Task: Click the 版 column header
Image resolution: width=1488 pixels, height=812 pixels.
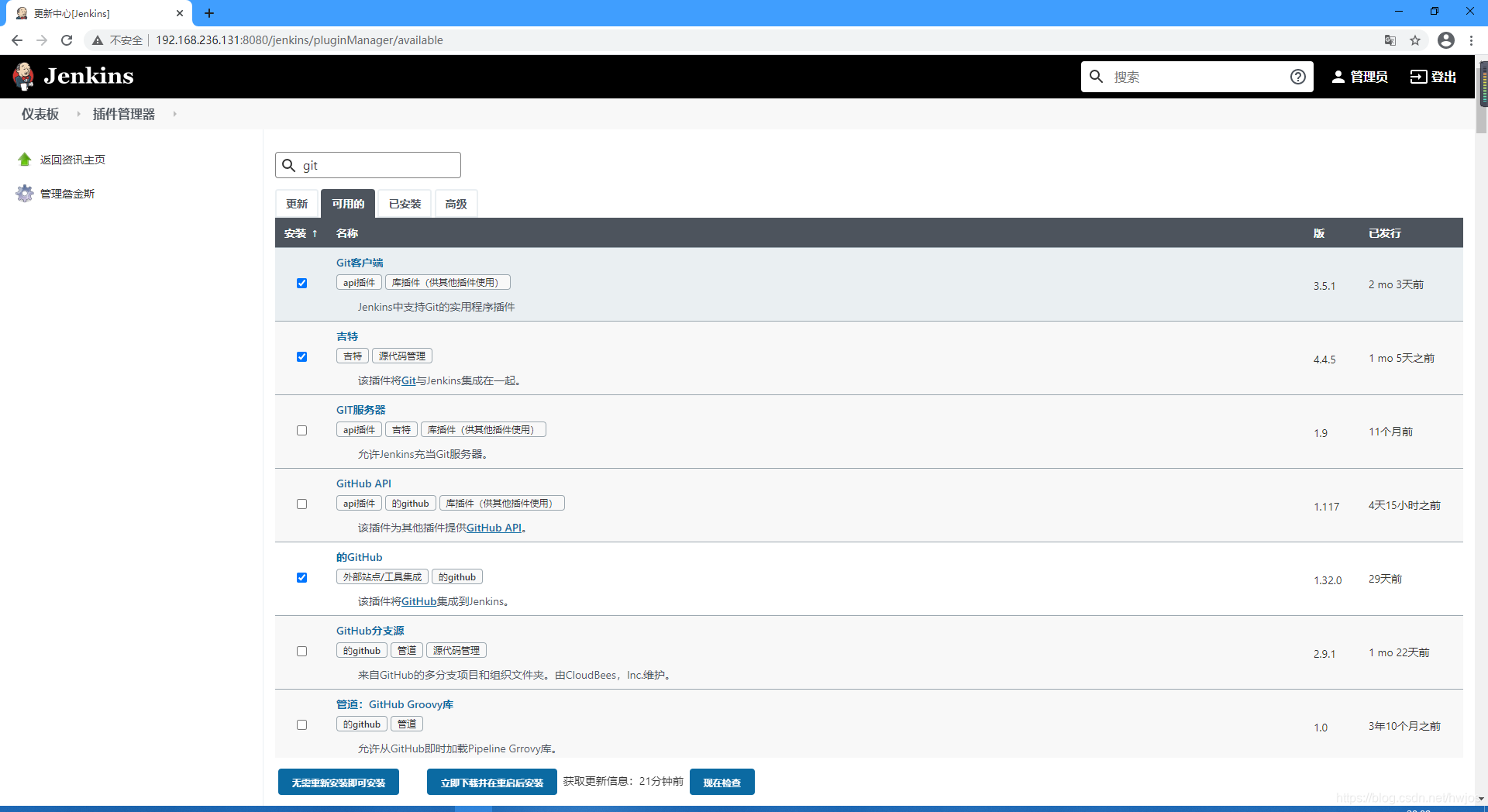Action: point(1319,233)
